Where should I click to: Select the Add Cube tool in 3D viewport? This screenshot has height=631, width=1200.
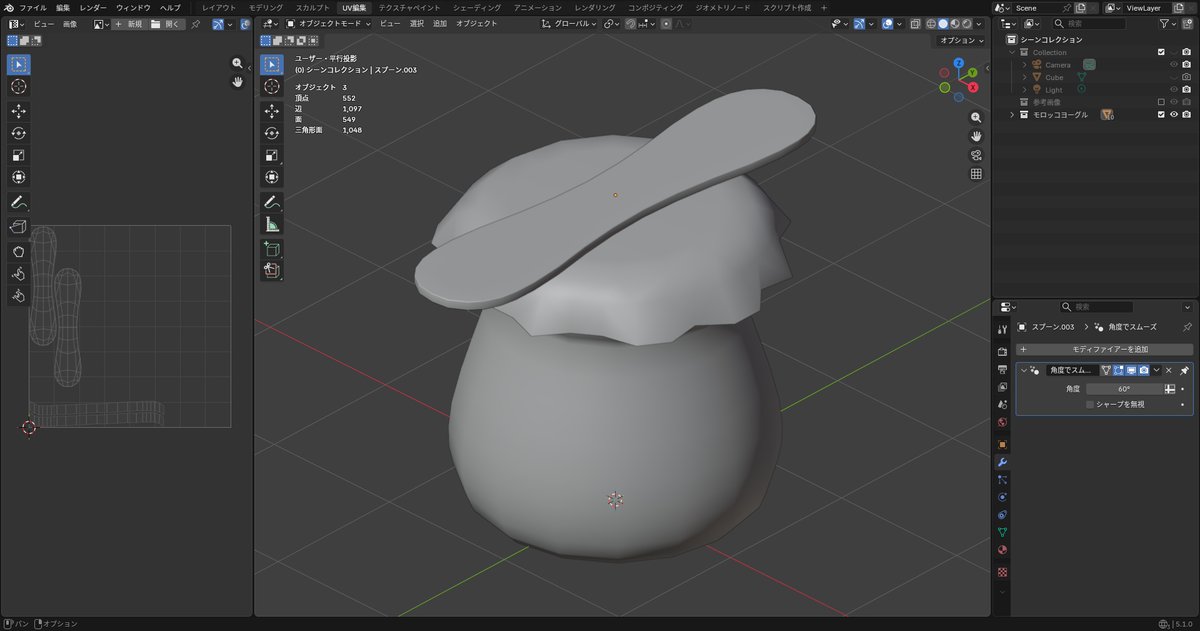(x=271, y=249)
